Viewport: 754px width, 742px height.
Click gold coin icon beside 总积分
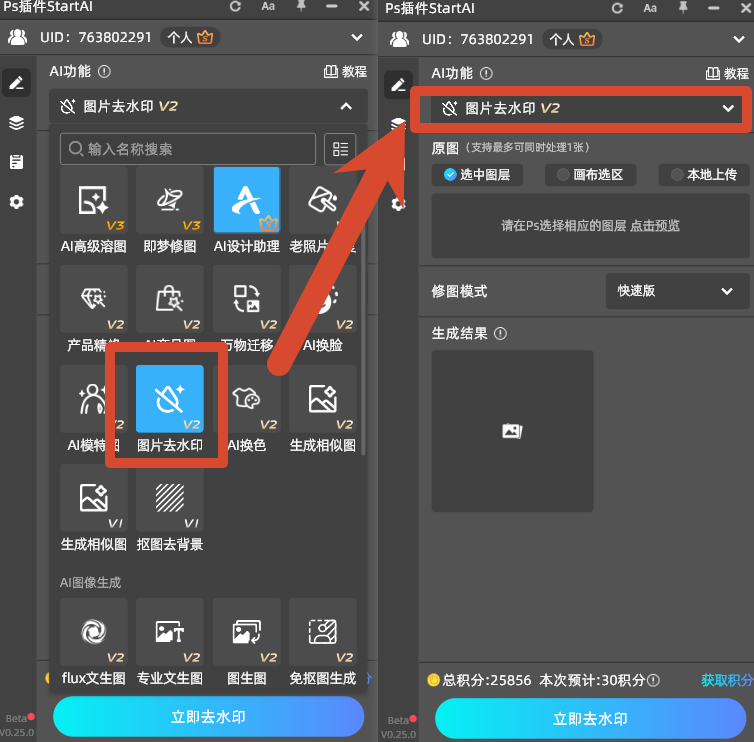click(x=433, y=680)
